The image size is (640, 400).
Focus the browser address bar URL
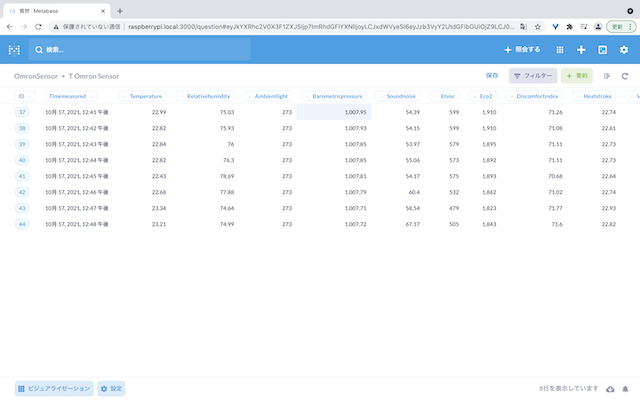pyautogui.click(x=321, y=27)
